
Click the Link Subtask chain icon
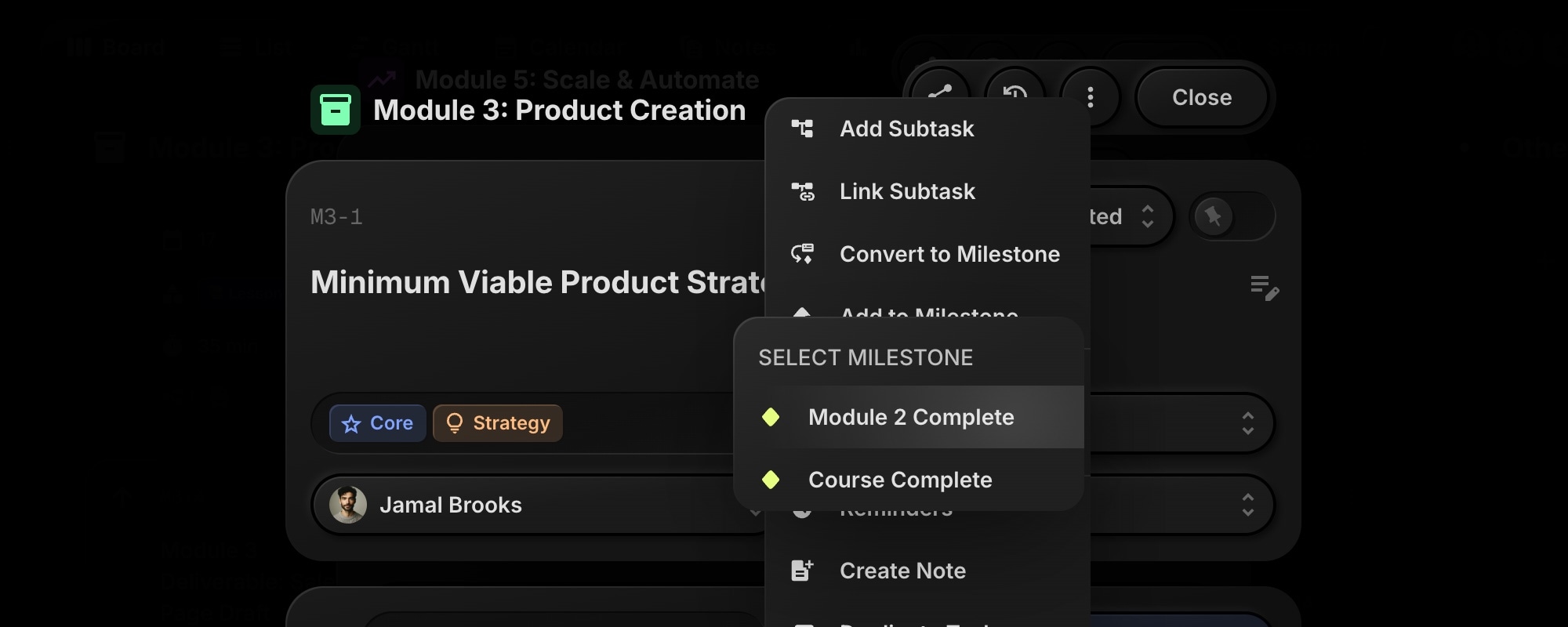802,191
